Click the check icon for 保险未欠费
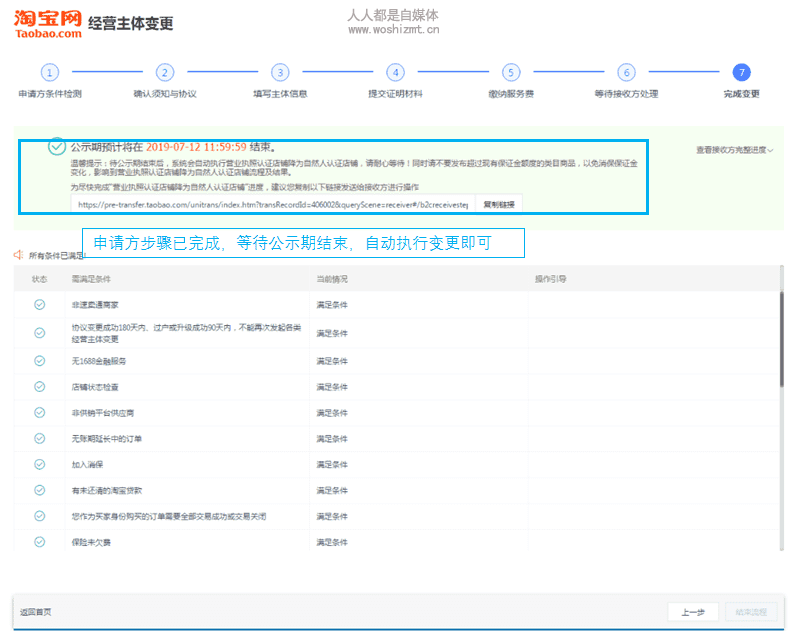 click(40, 541)
